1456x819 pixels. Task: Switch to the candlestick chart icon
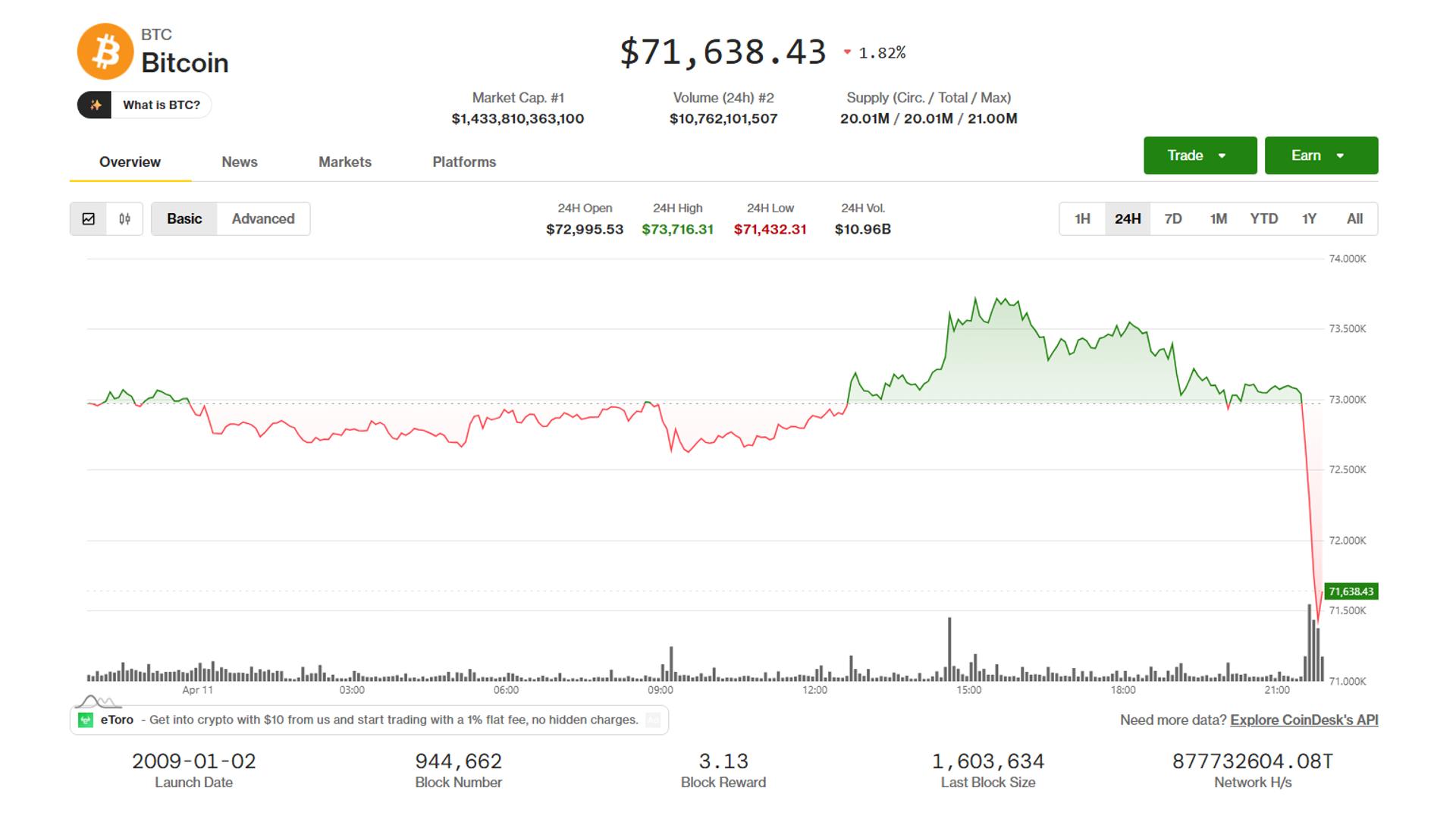click(125, 218)
